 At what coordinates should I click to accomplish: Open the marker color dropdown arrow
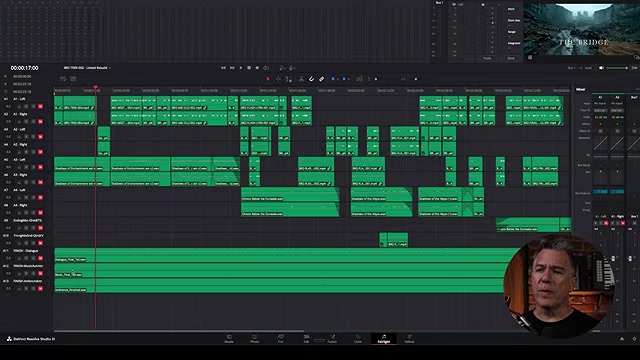(x=349, y=79)
